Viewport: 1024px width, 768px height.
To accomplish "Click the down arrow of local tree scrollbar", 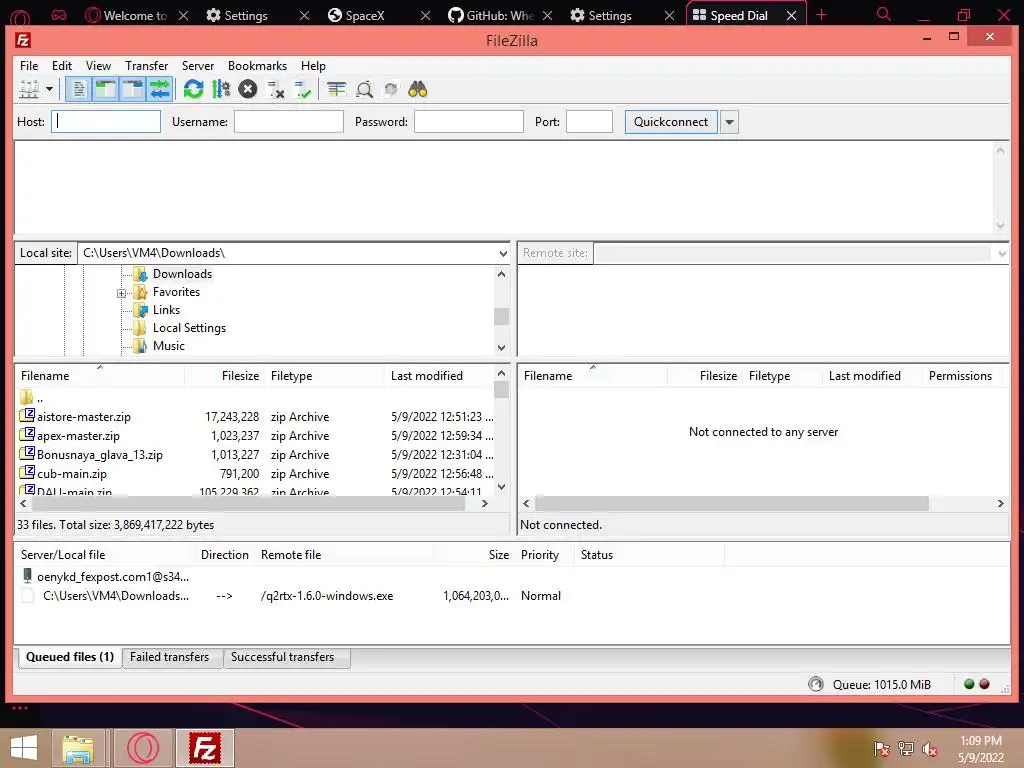I will [x=502, y=347].
